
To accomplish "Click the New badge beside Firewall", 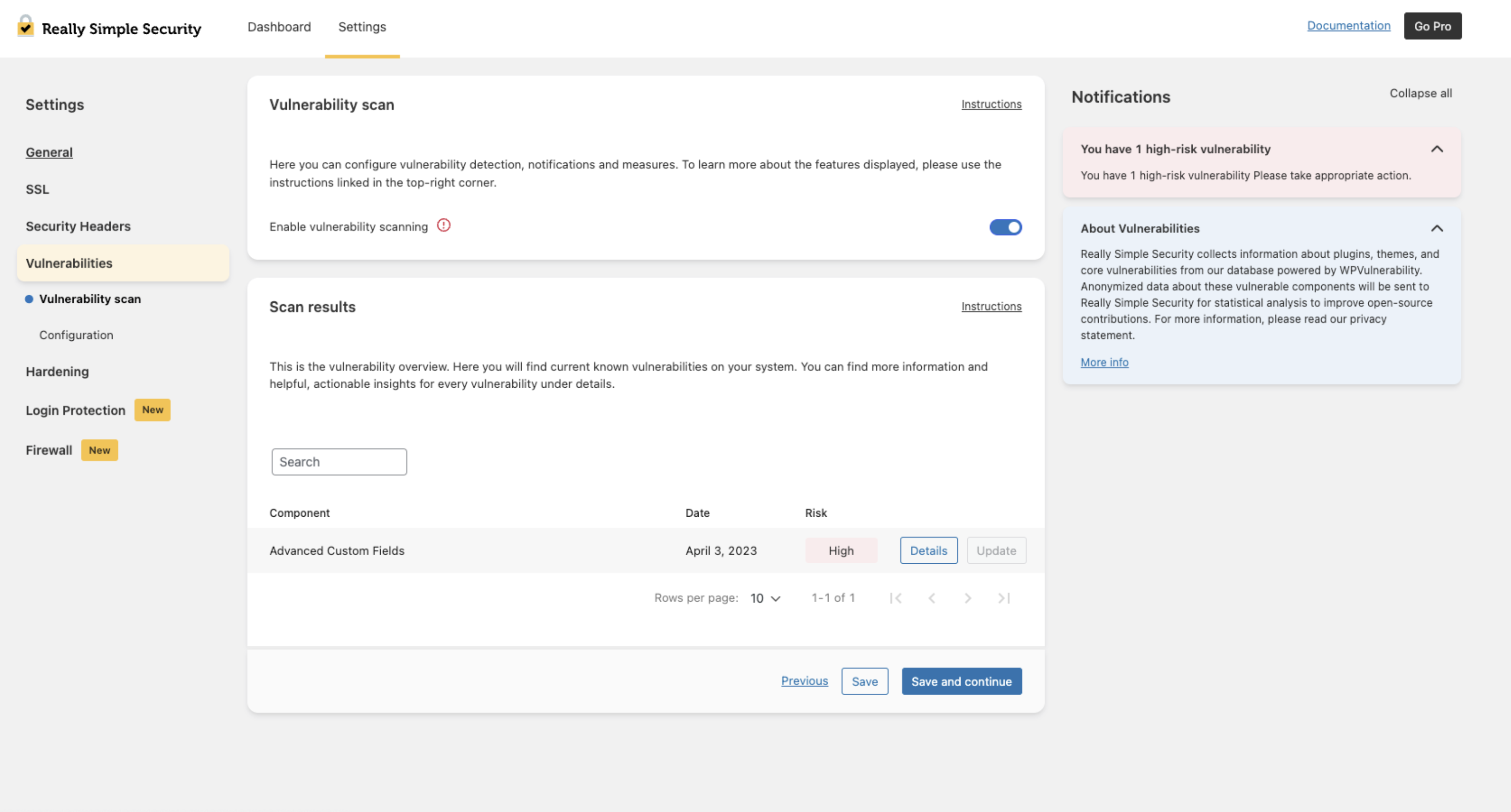I will [x=99, y=450].
